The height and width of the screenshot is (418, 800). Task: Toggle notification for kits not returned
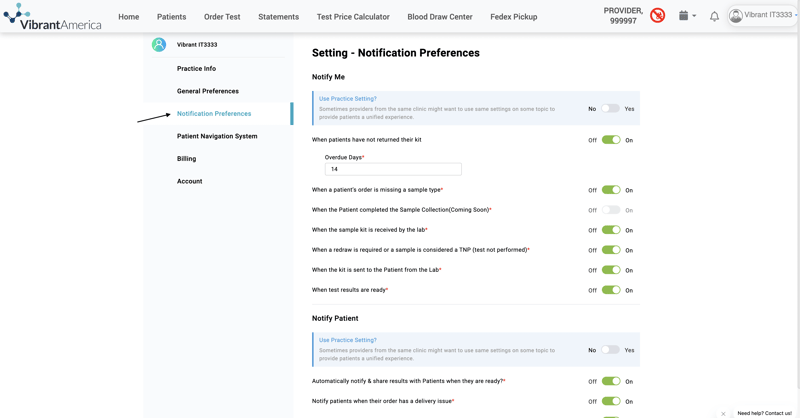pos(611,140)
